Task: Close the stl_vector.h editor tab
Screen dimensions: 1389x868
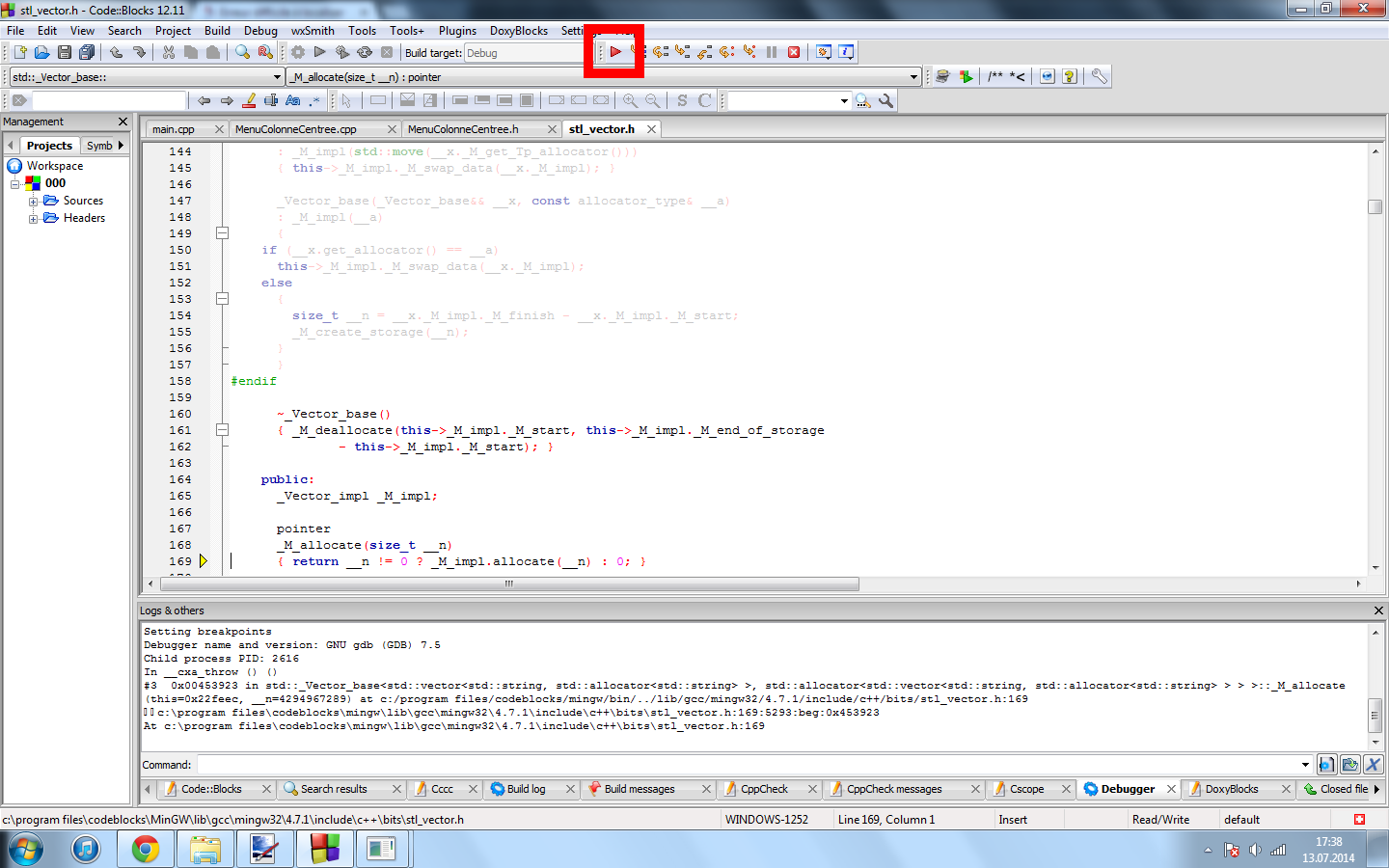Action: point(651,129)
